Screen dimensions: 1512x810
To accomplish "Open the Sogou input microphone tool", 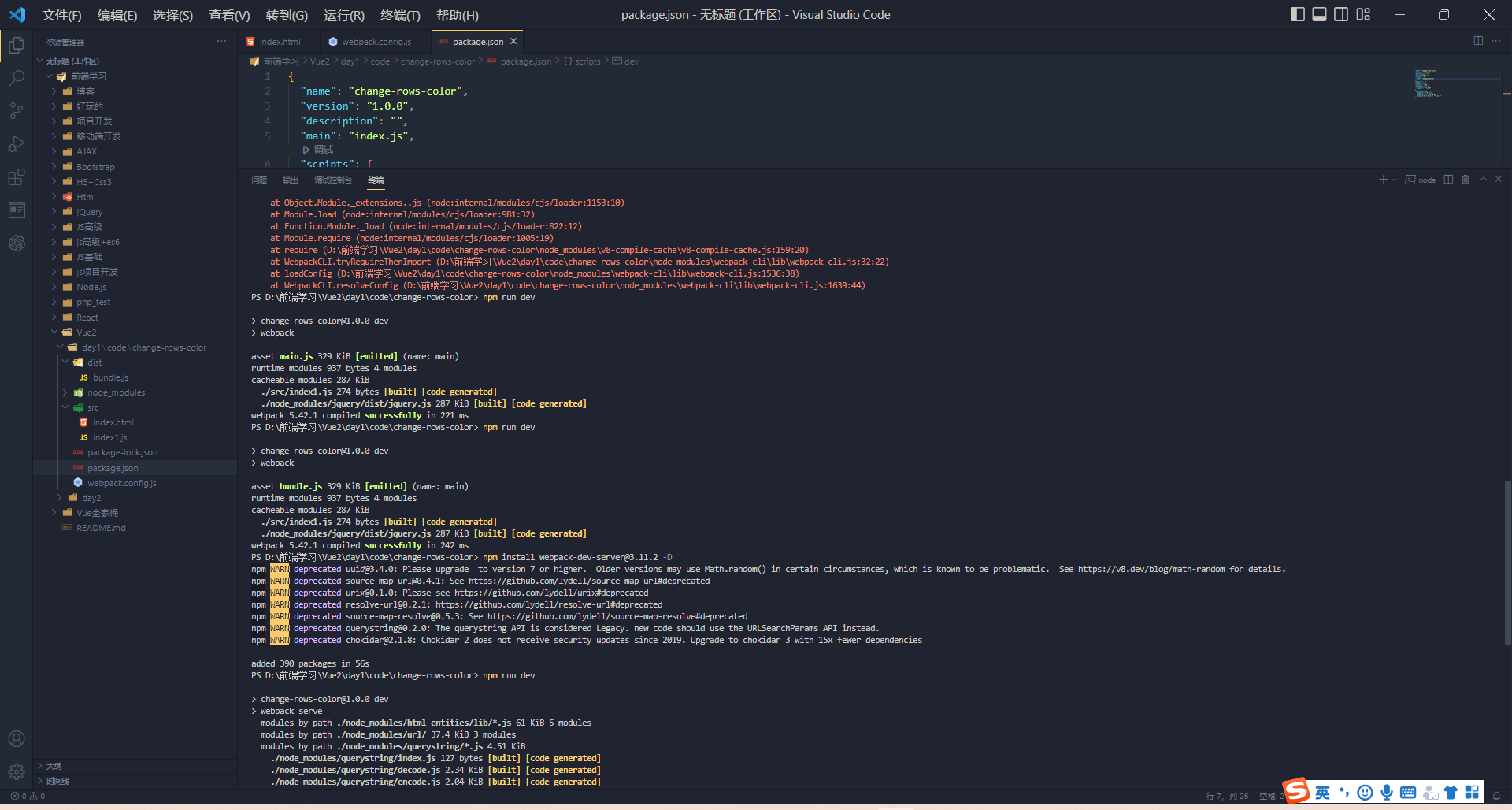I will (x=1387, y=792).
